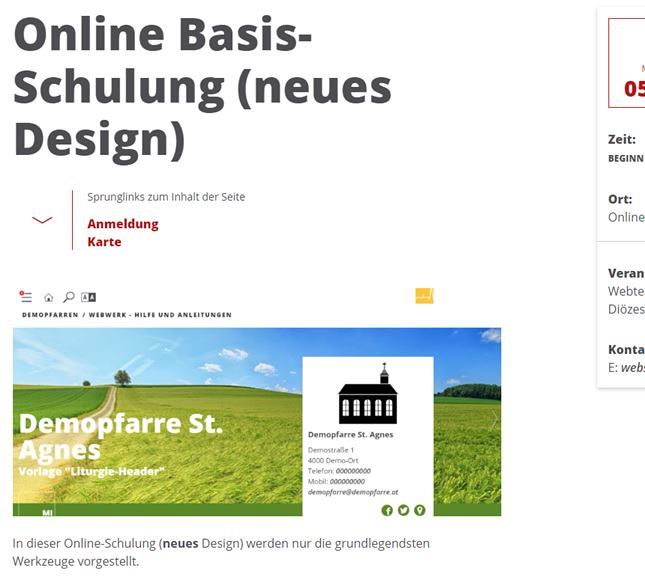The height and width of the screenshot is (579, 645).
Task: Click the yellow logo icon in the header
Action: click(x=424, y=296)
